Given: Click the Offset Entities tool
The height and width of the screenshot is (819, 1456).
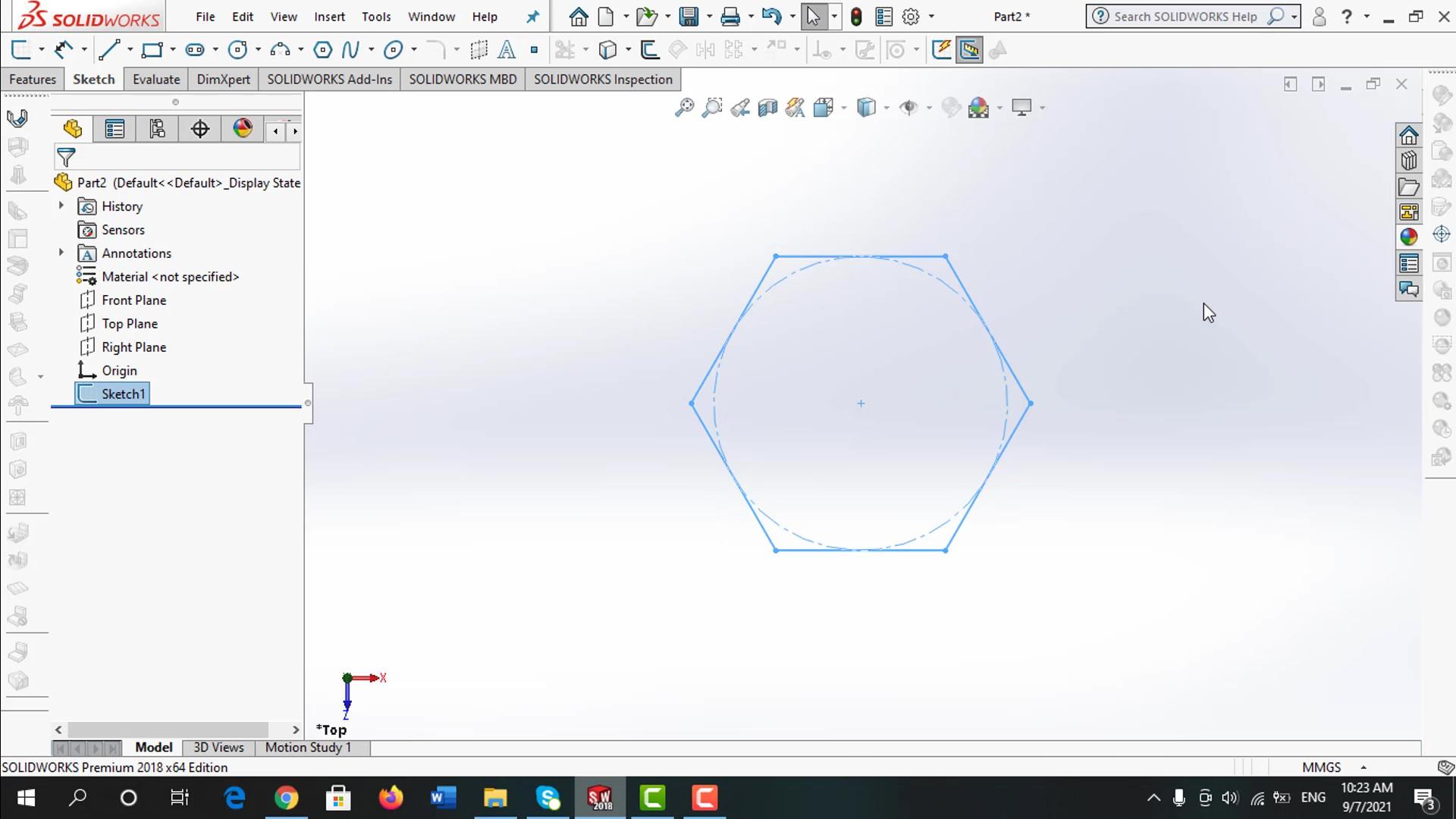Looking at the screenshot, I should click(x=649, y=50).
